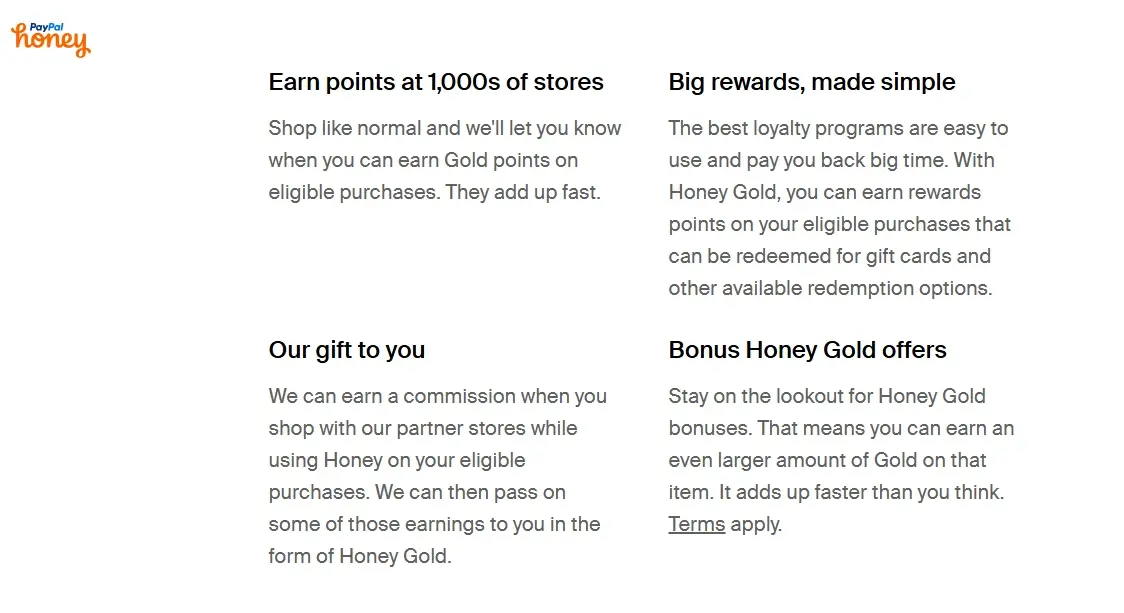Open the Terms link
Screen dimensions: 1124x613
[696, 524]
